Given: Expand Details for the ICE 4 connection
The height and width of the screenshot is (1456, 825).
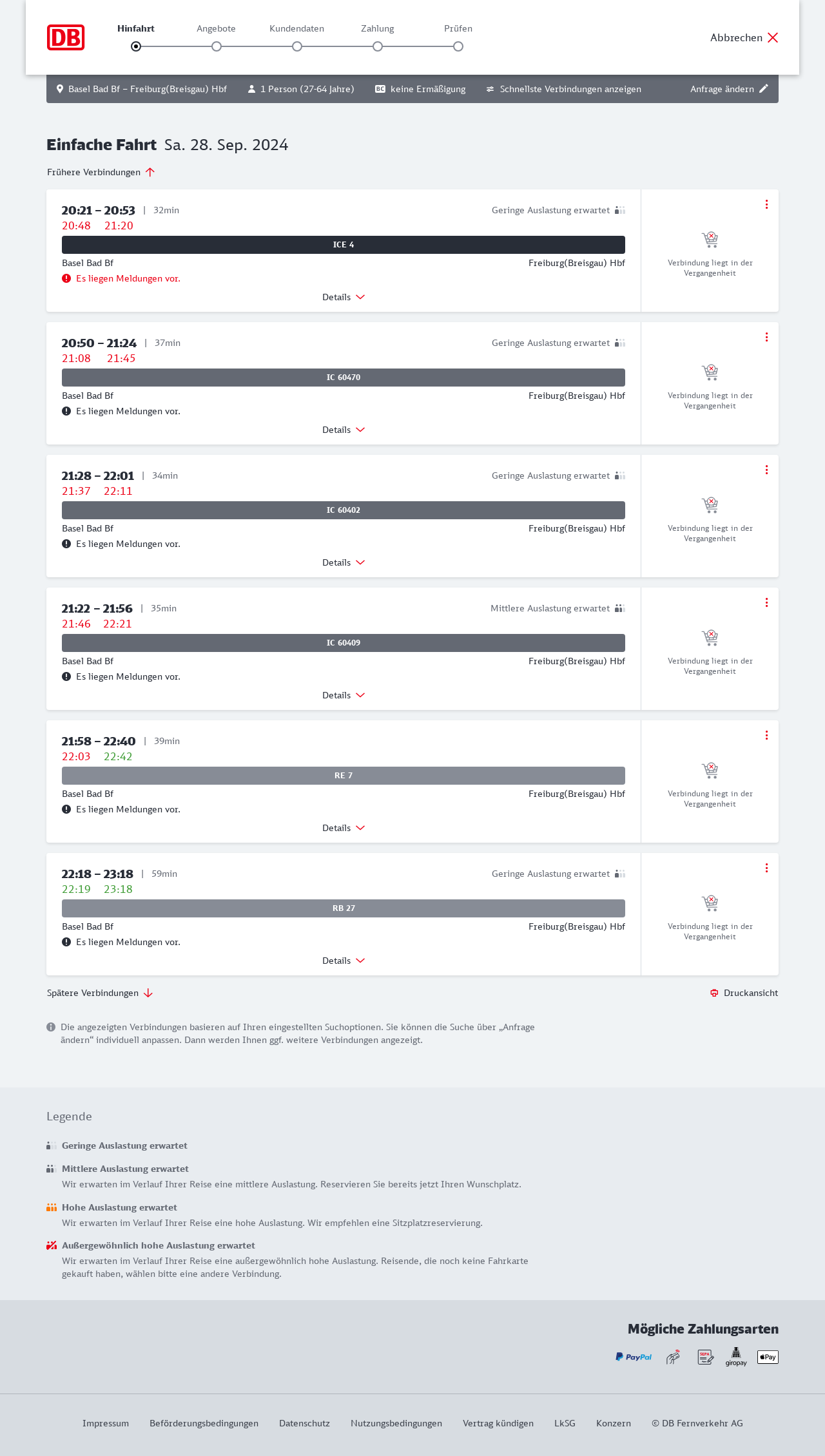Looking at the screenshot, I should pos(344,297).
